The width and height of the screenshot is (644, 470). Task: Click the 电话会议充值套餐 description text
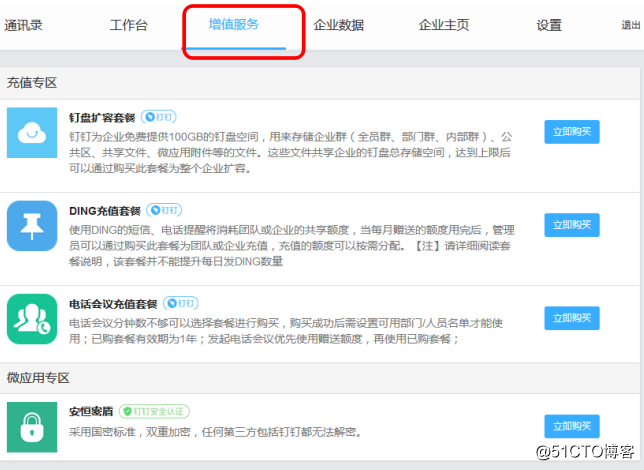point(286,331)
